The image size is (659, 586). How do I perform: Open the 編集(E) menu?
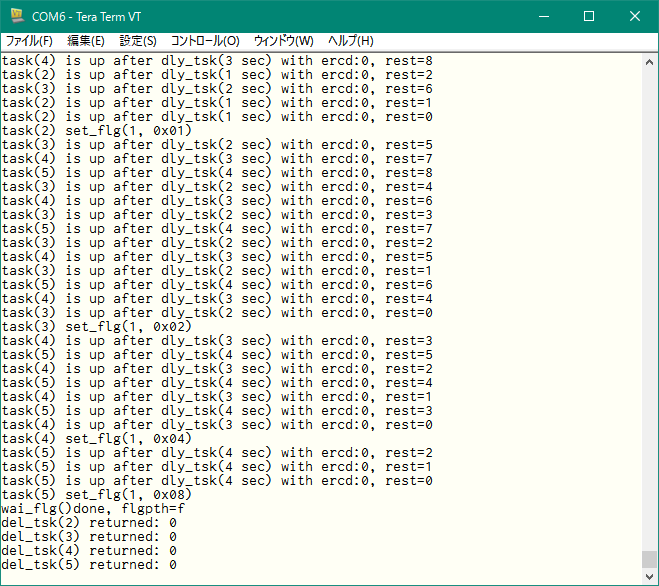[x=85, y=41]
